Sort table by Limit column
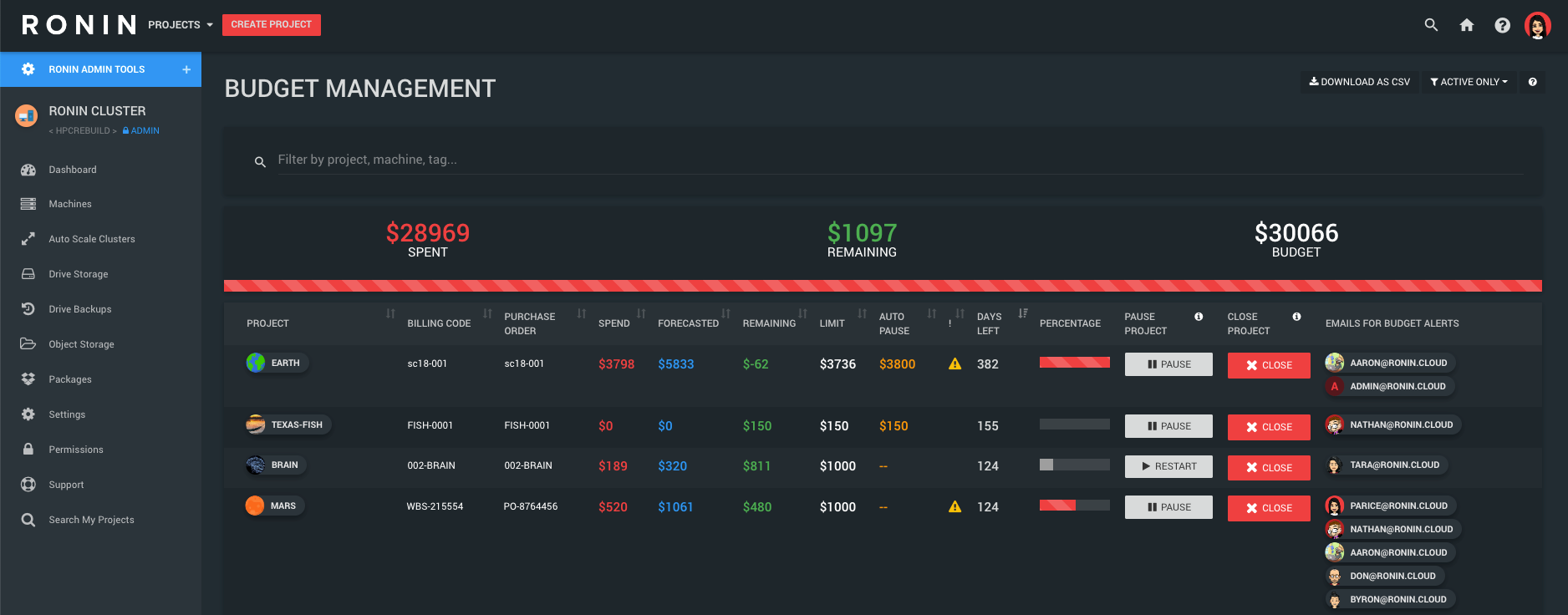The height and width of the screenshot is (615, 1568). 862,314
